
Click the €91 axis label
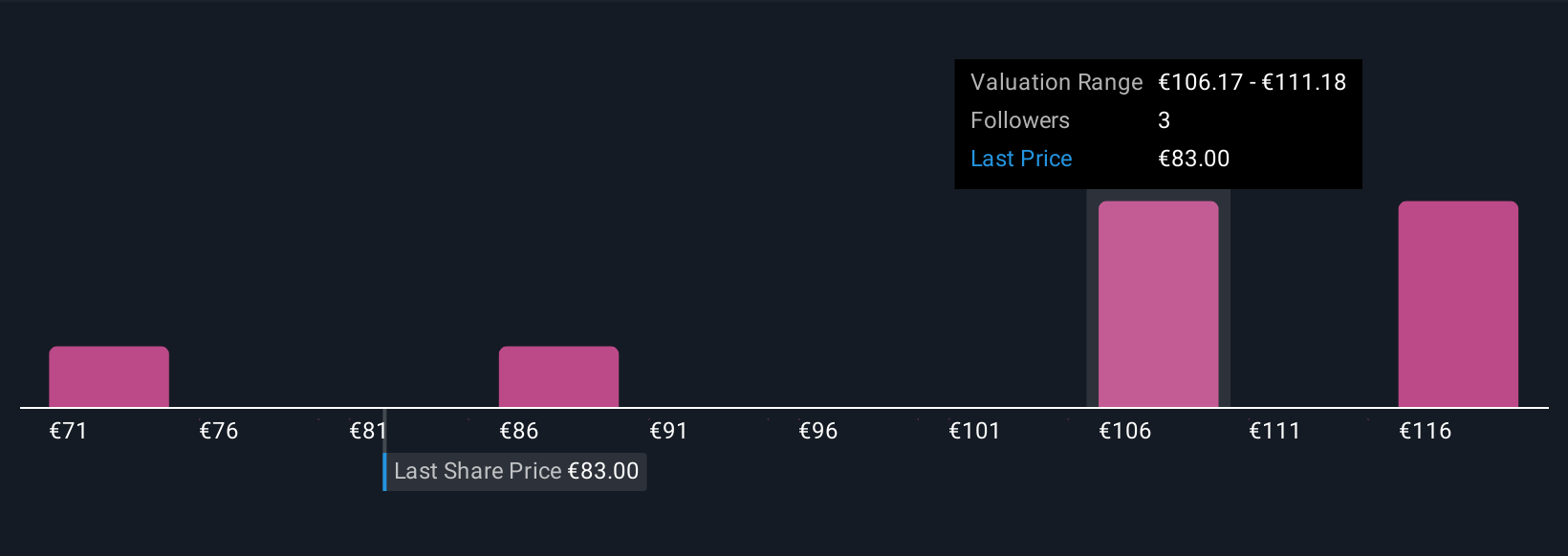tap(668, 431)
